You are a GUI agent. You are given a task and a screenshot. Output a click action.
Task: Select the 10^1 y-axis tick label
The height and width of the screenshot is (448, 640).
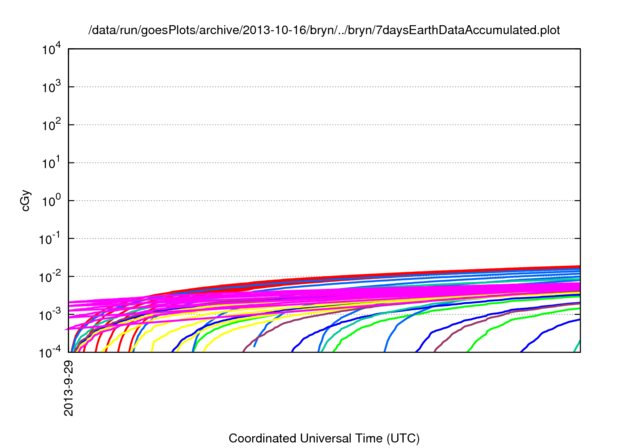(51, 163)
